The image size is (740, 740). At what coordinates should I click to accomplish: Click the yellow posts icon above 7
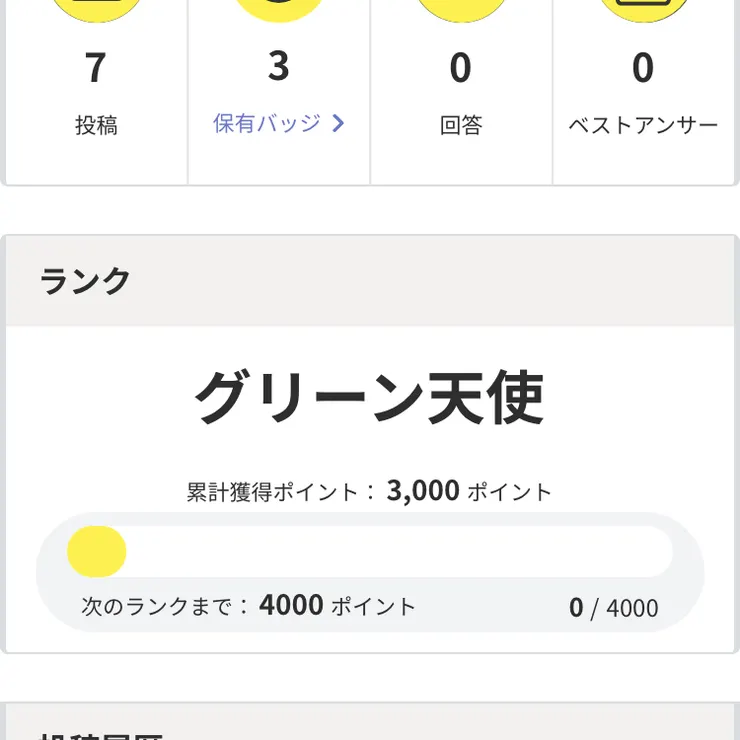(96, 8)
